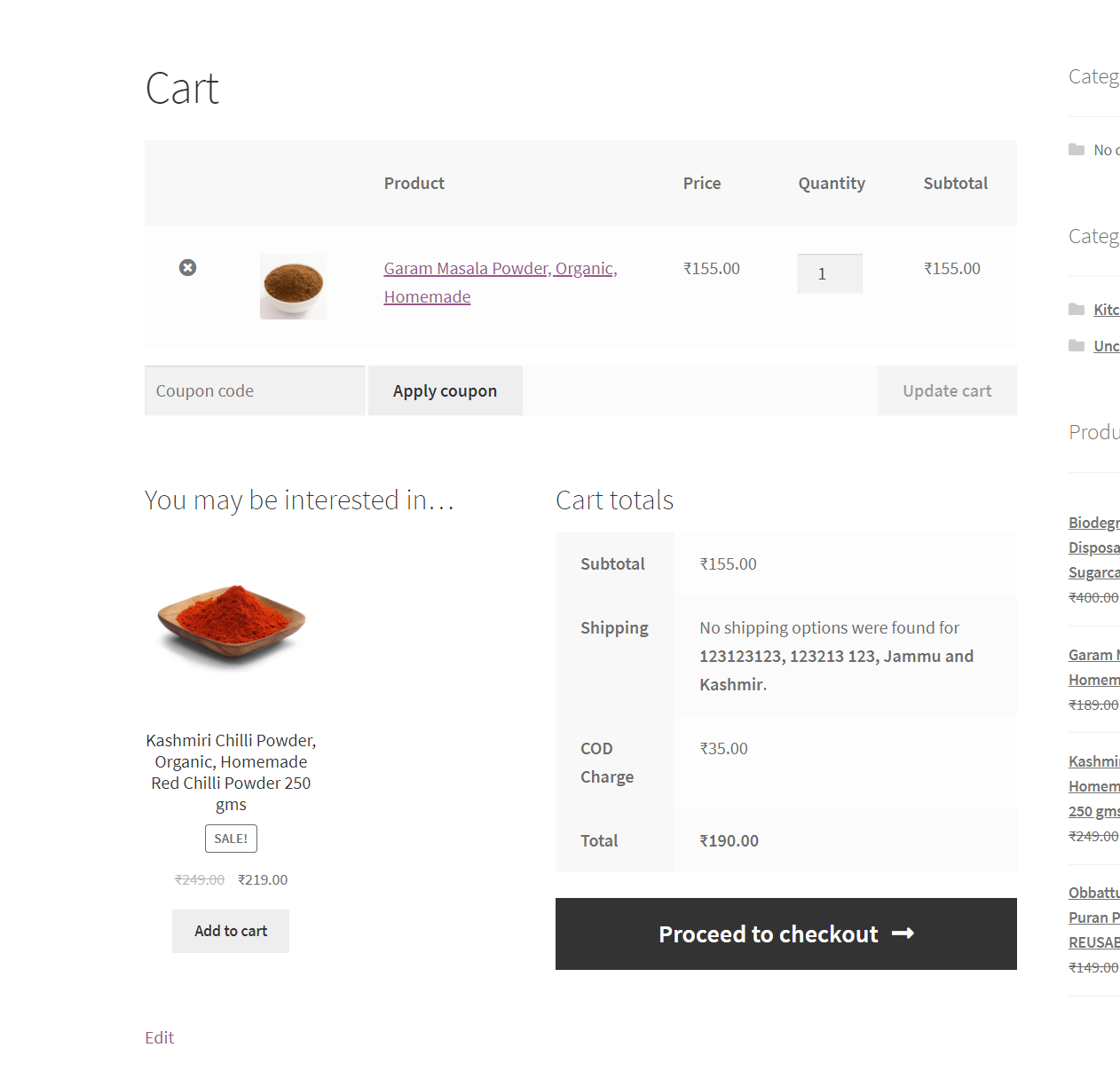Click folder icon beside No categories
This screenshot has height=1087, width=1120.
pyautogui.click(x=1077, y=149)
